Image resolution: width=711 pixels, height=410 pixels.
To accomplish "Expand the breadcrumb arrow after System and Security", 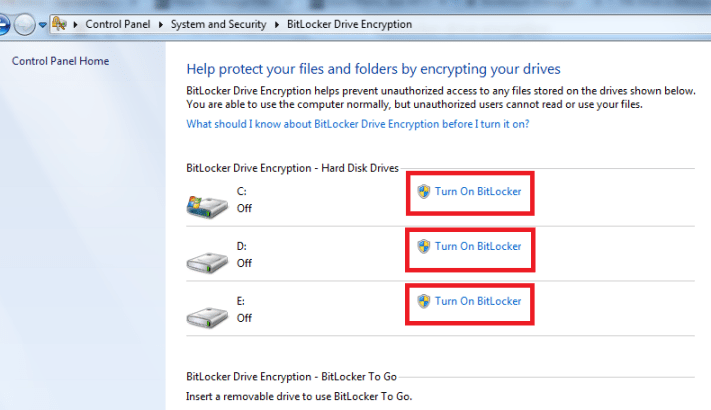I will [277, 25].
